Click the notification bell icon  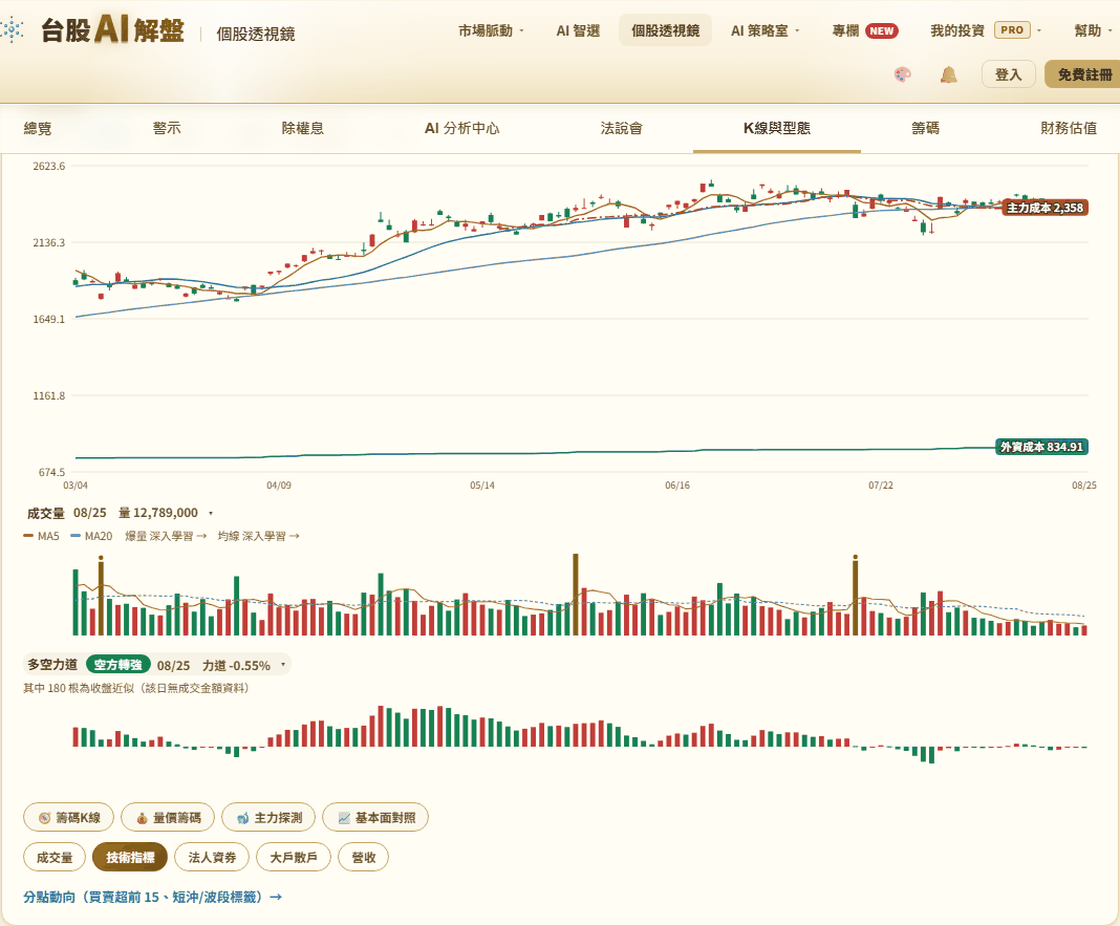pos(949,74)
